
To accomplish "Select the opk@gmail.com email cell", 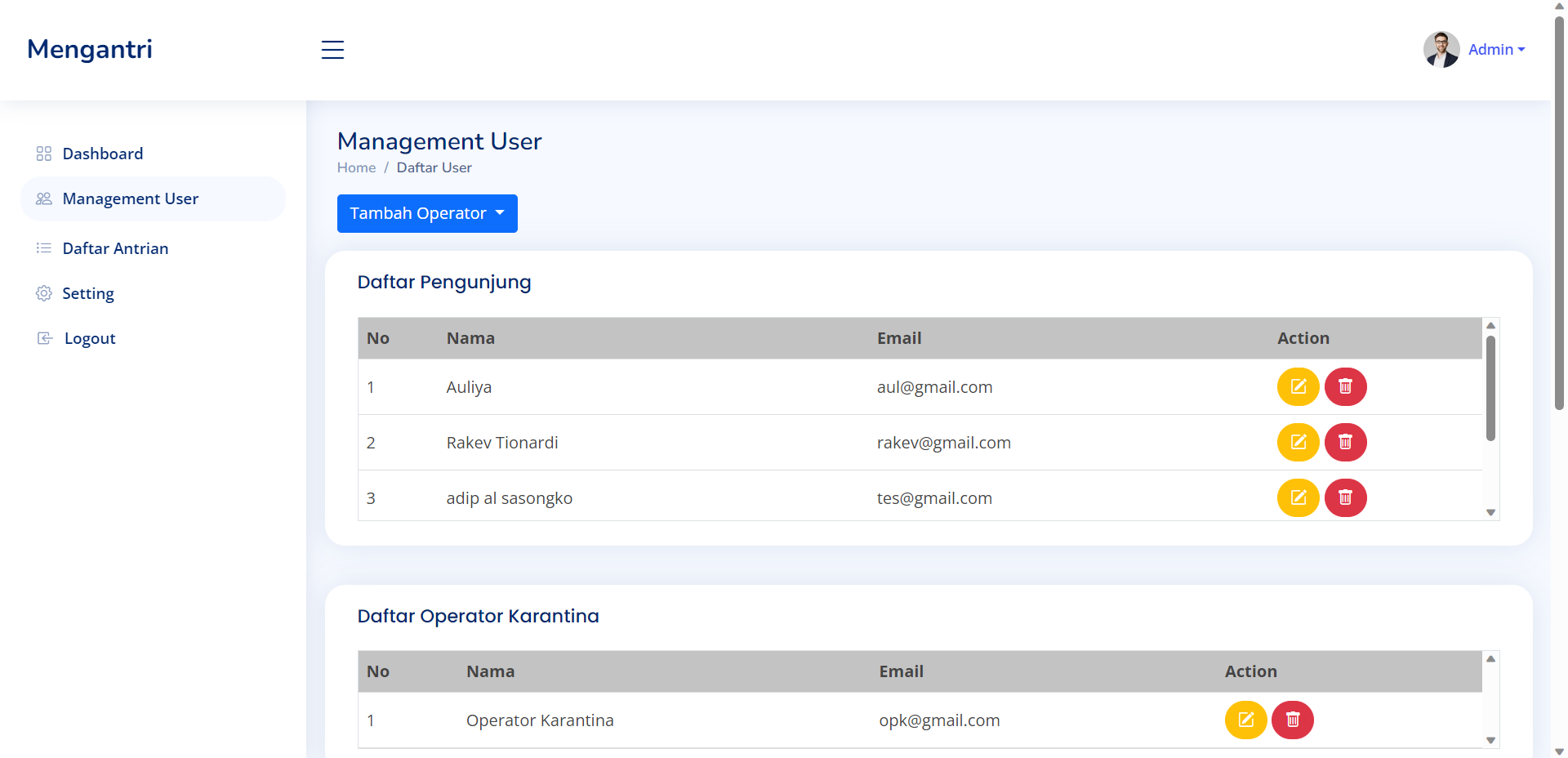I will click(939, 720).
